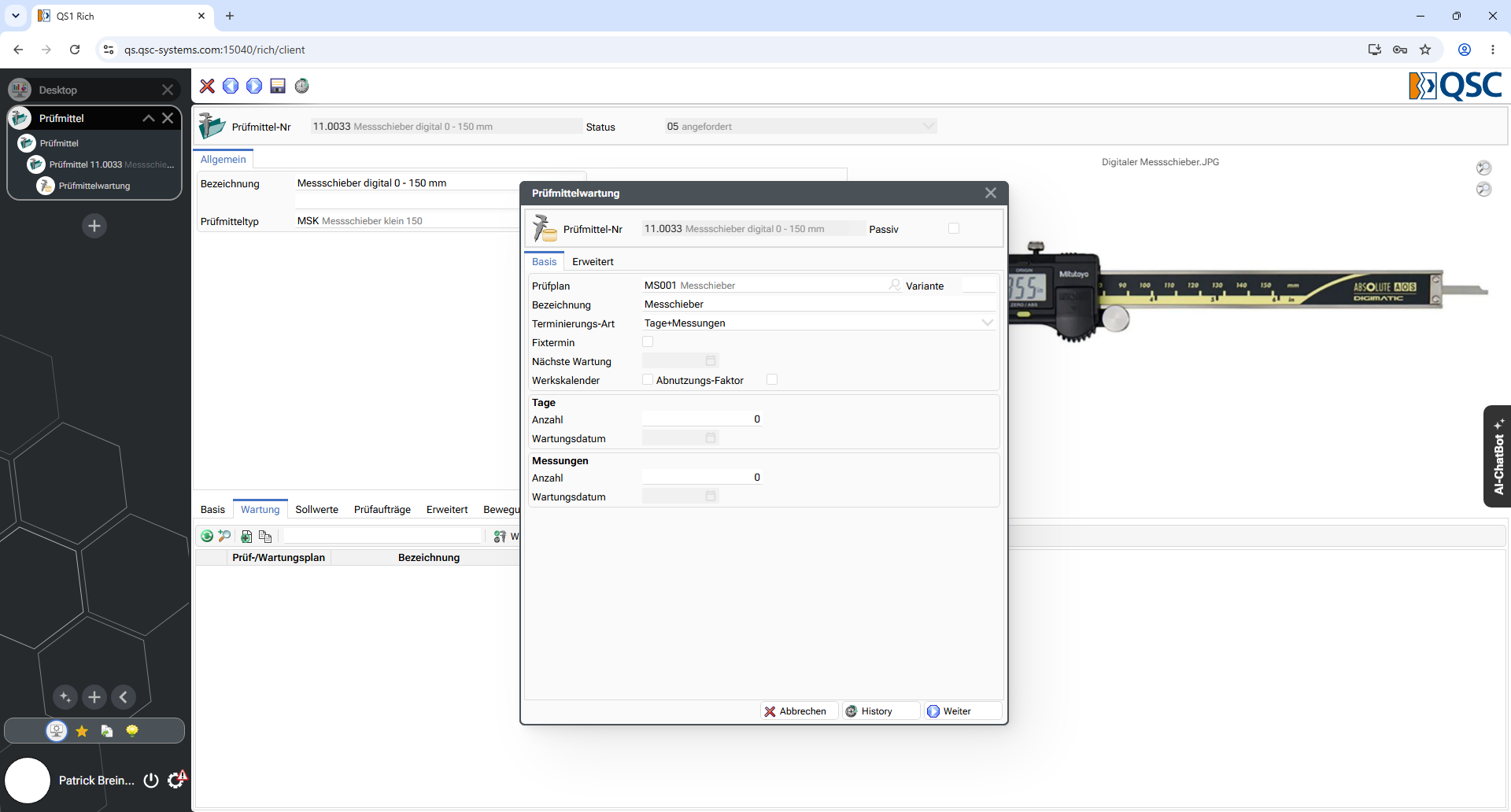Click the upper icon beside the caliper image
The height and width of the screenshot is (812, 1511).
[x=1484, y=168]
